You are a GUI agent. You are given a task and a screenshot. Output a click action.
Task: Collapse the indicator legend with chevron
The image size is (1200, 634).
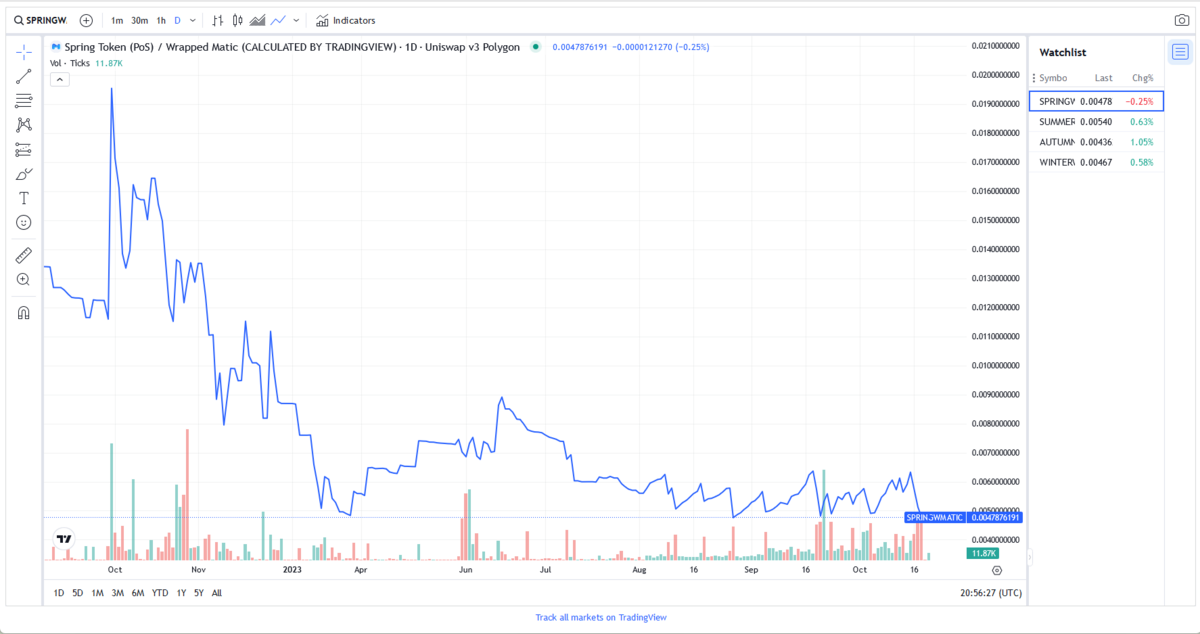pos(59,79)
